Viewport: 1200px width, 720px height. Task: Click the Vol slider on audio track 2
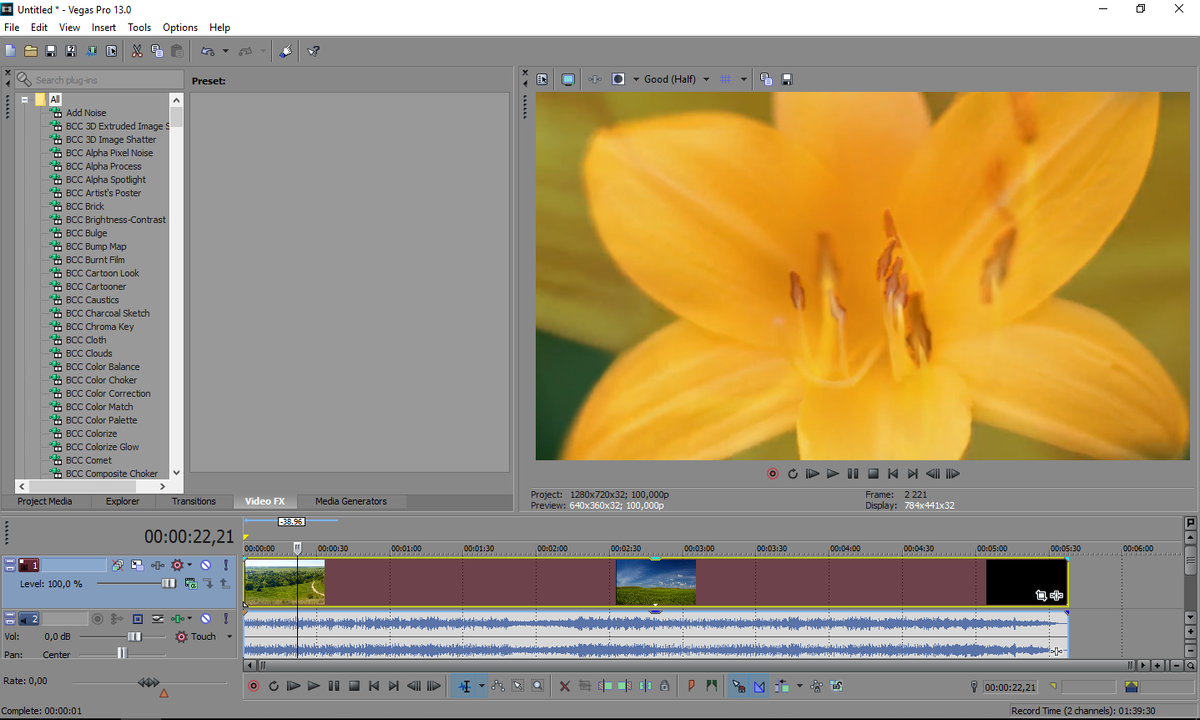click(x=135, y=636)
